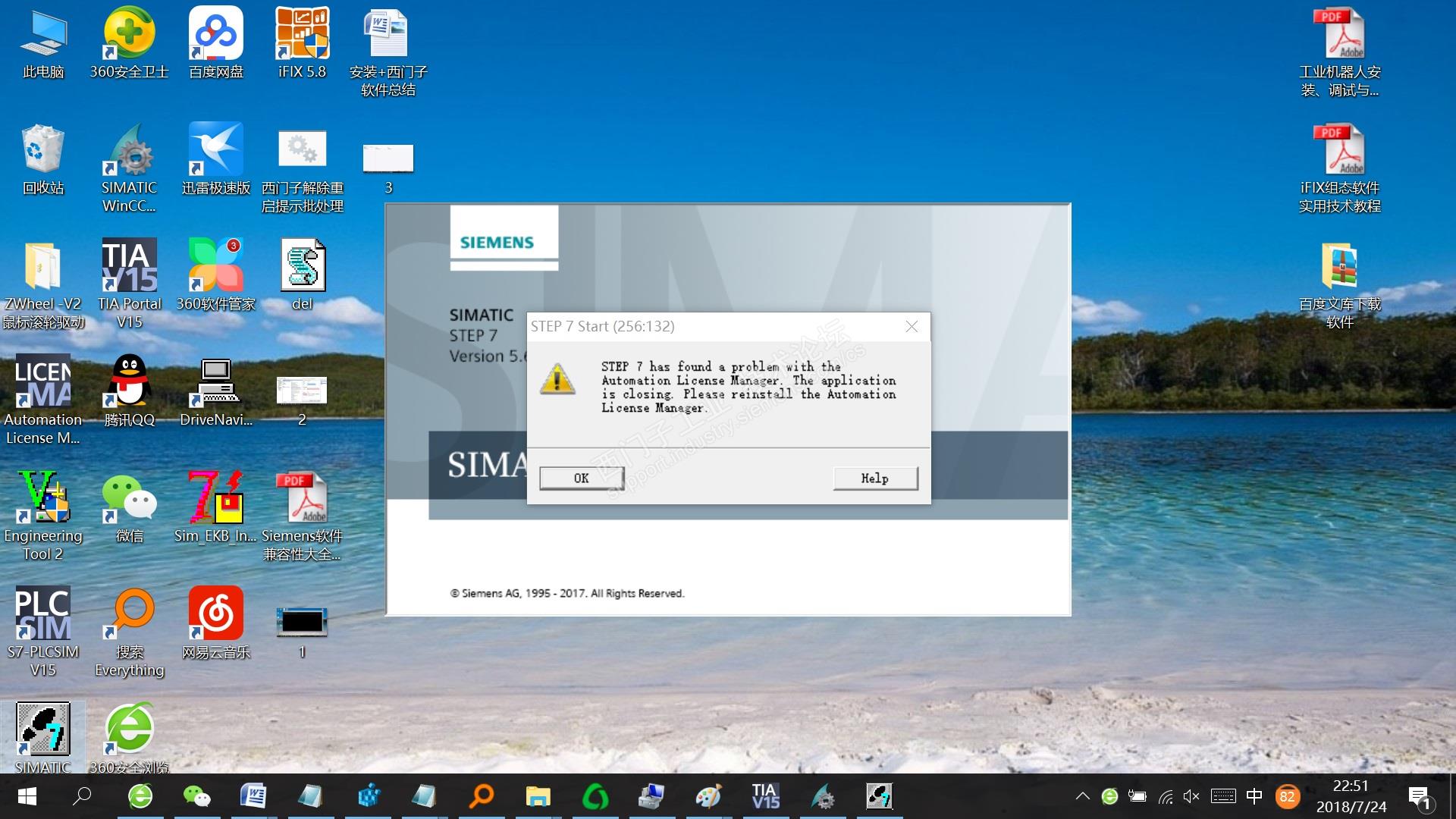Expand hidden system tray icons chevron
This screenshot has height=819, width=1456.
[x=1082, y=796]
